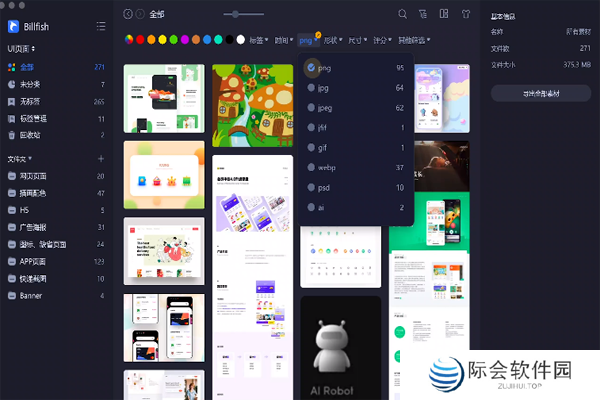The width and height of the screenshot is (600, 400).
Task: Click the search magnifier icon
Action: pos(402,14)
